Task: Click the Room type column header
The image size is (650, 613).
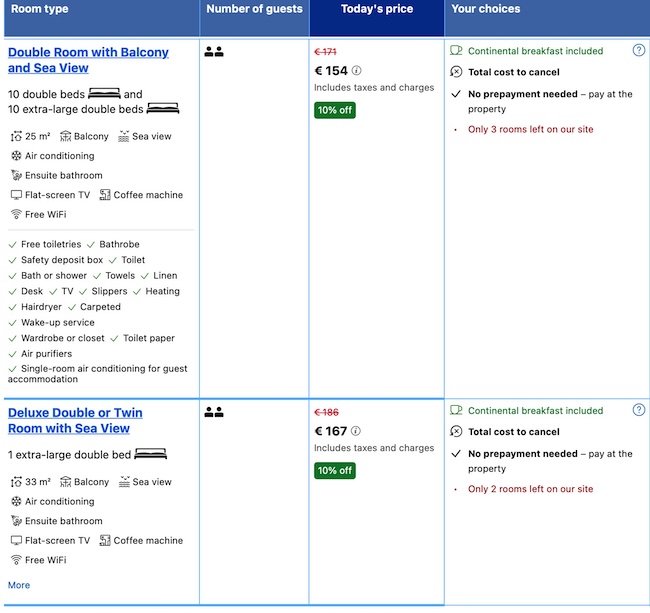Action: pos(38,9)
